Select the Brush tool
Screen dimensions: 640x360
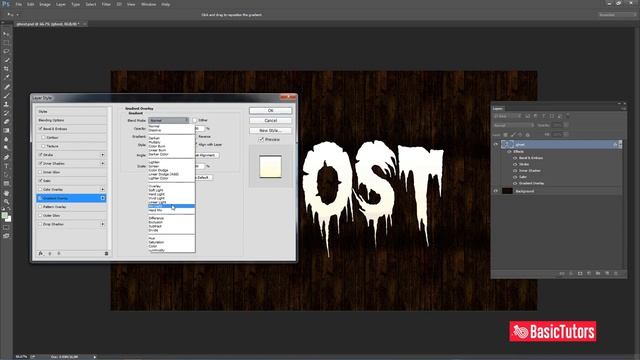pos(6,96)
